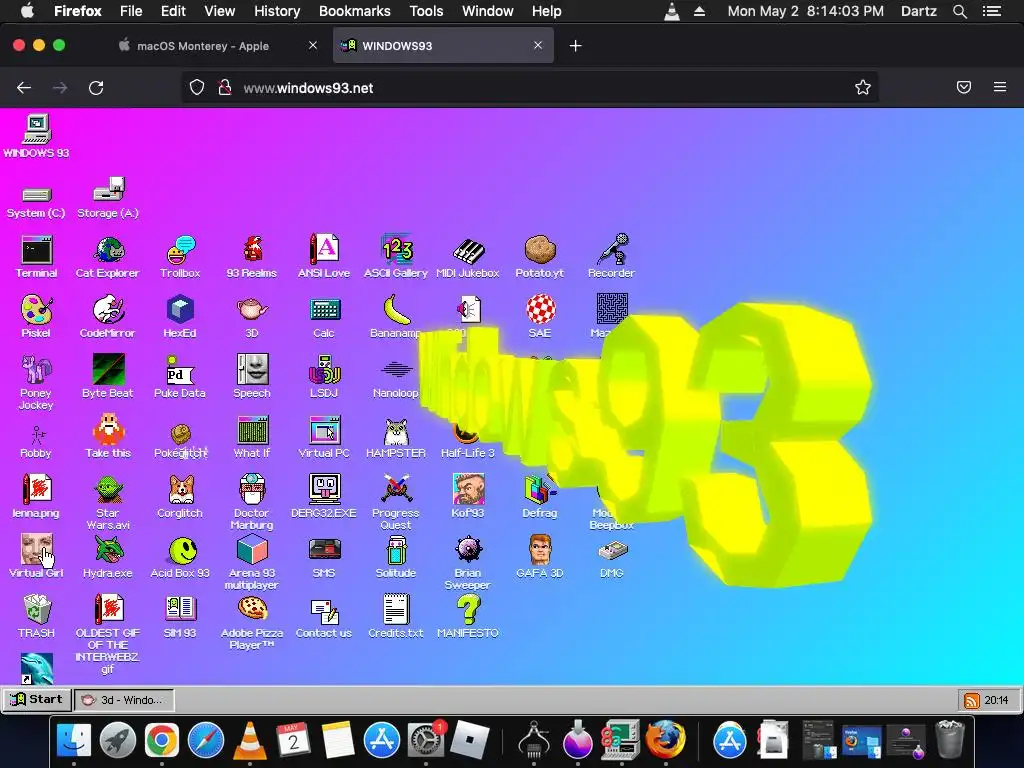Image resolution: width=1024 pixels, height=768 pixels.
Task: Launch the Speech icon
Action: click(252, 370)
